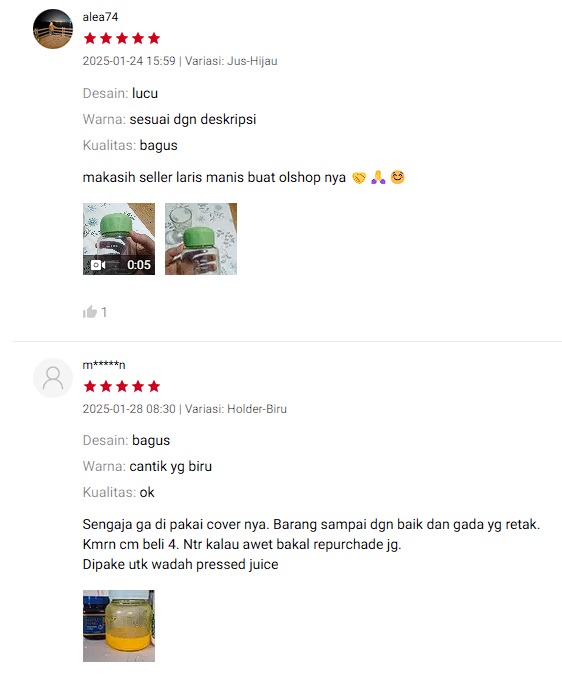Open the orange juice jar review photo
The width and height of the screenshot is (562, 674).
tap(119, 626)
